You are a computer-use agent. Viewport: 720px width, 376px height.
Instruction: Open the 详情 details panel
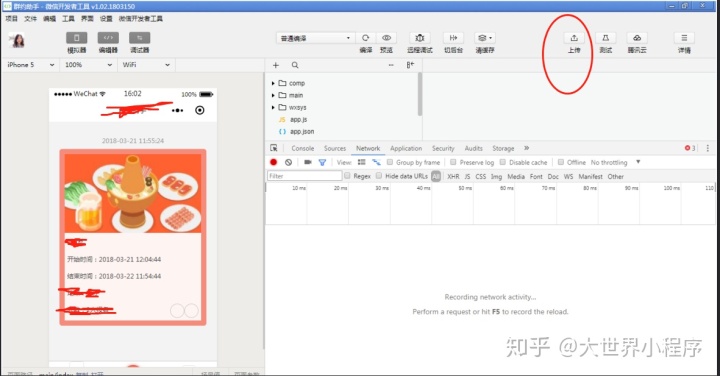coord(684,38)
